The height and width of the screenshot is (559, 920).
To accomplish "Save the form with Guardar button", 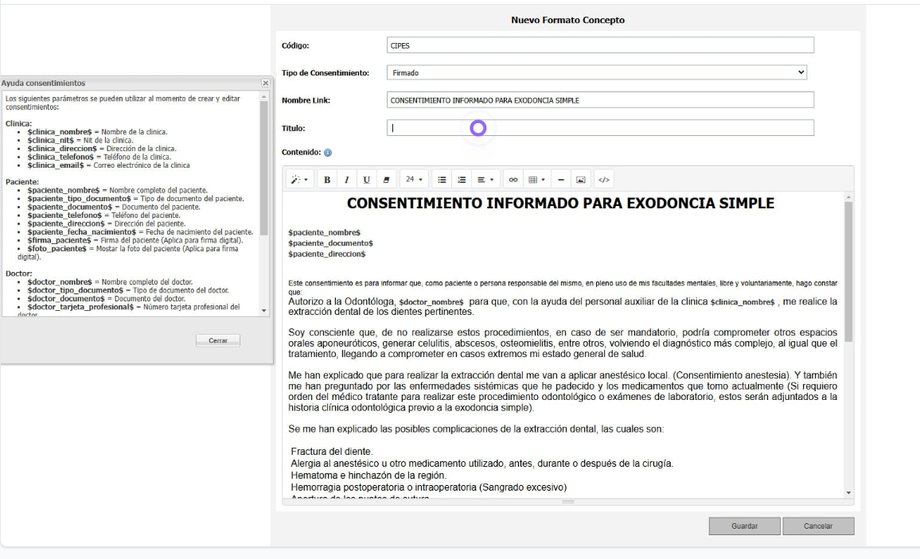I will tap(744, 526).
